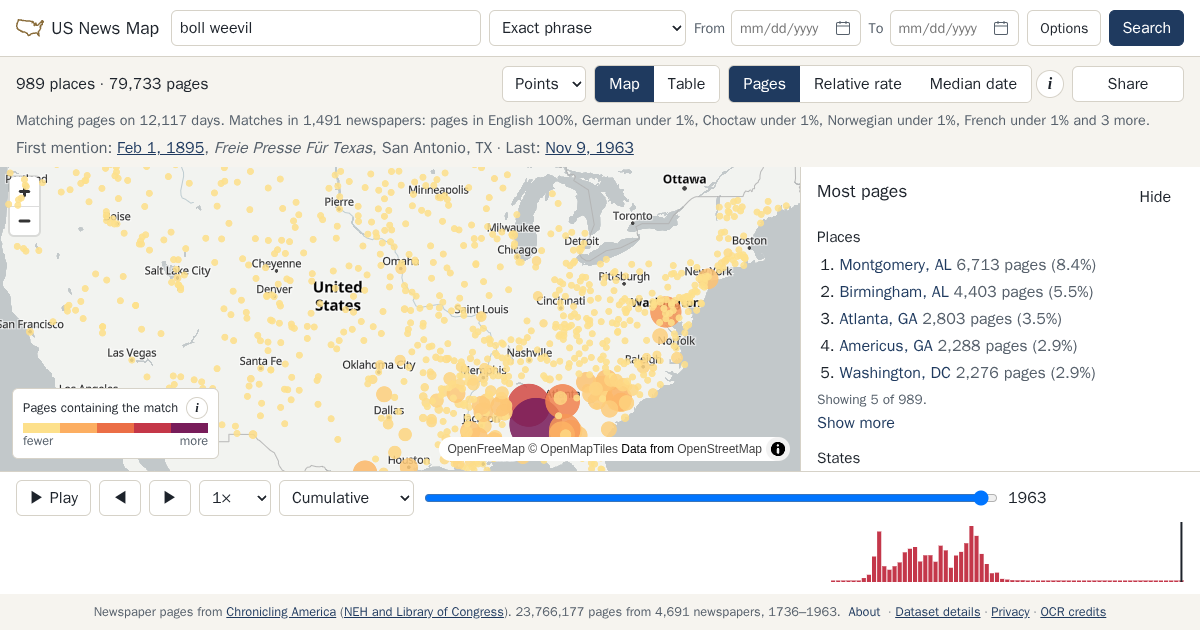Click the map attribution info icon
Image resolution: width=1200 pixels, height=630 pixels.
pyautogui.click(x=778, y=449)
